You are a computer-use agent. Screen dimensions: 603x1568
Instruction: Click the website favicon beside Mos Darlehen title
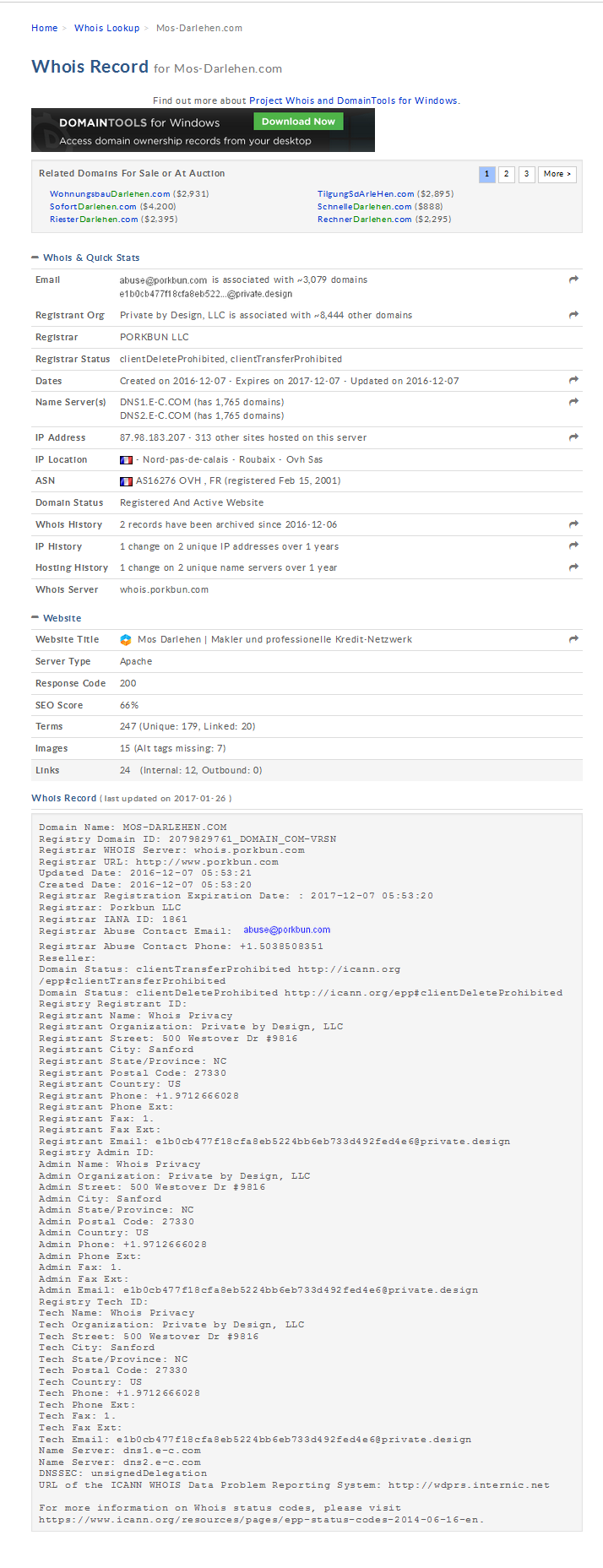(126, 640)
